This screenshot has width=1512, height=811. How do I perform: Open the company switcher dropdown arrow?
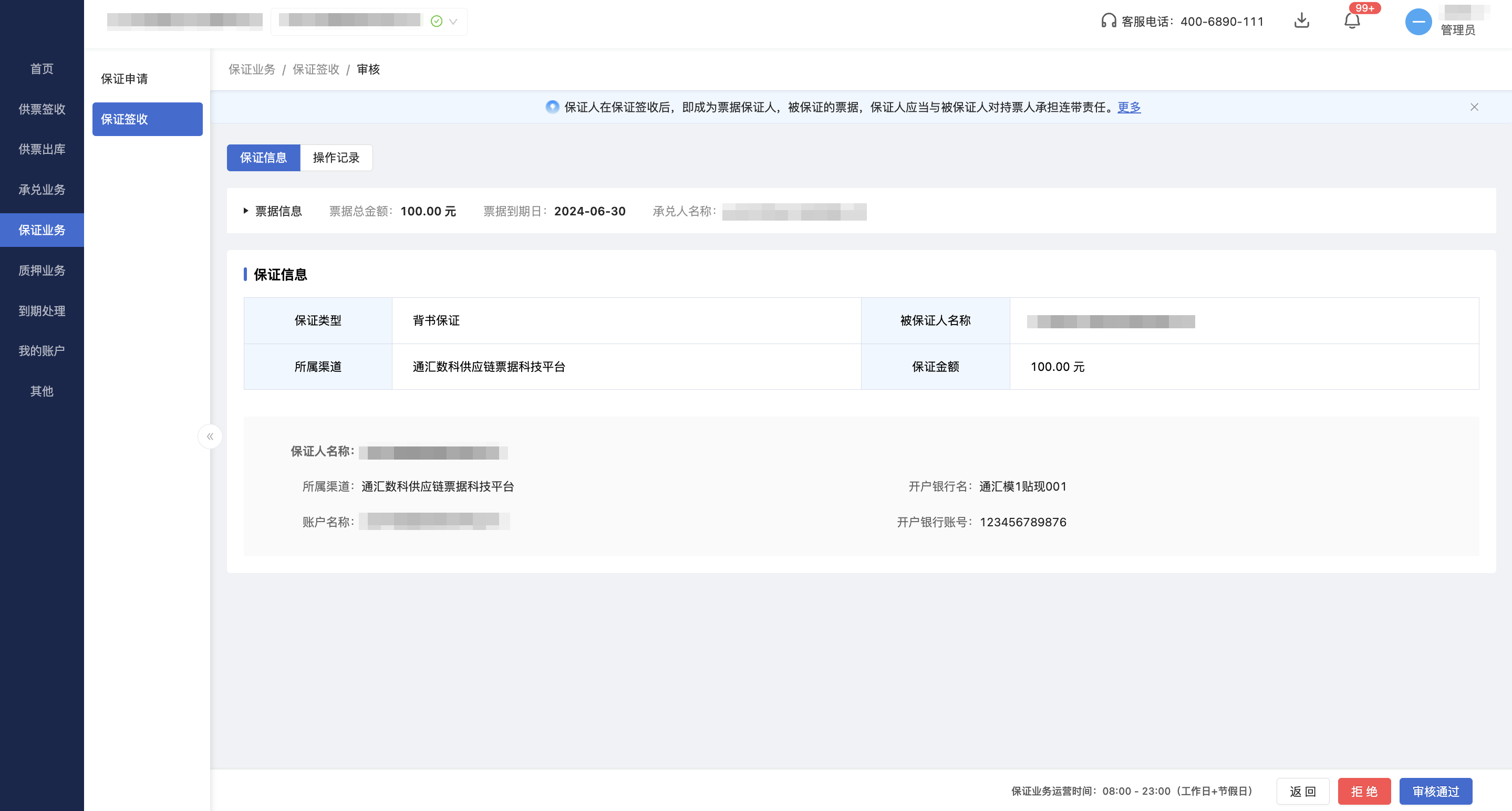452,21
